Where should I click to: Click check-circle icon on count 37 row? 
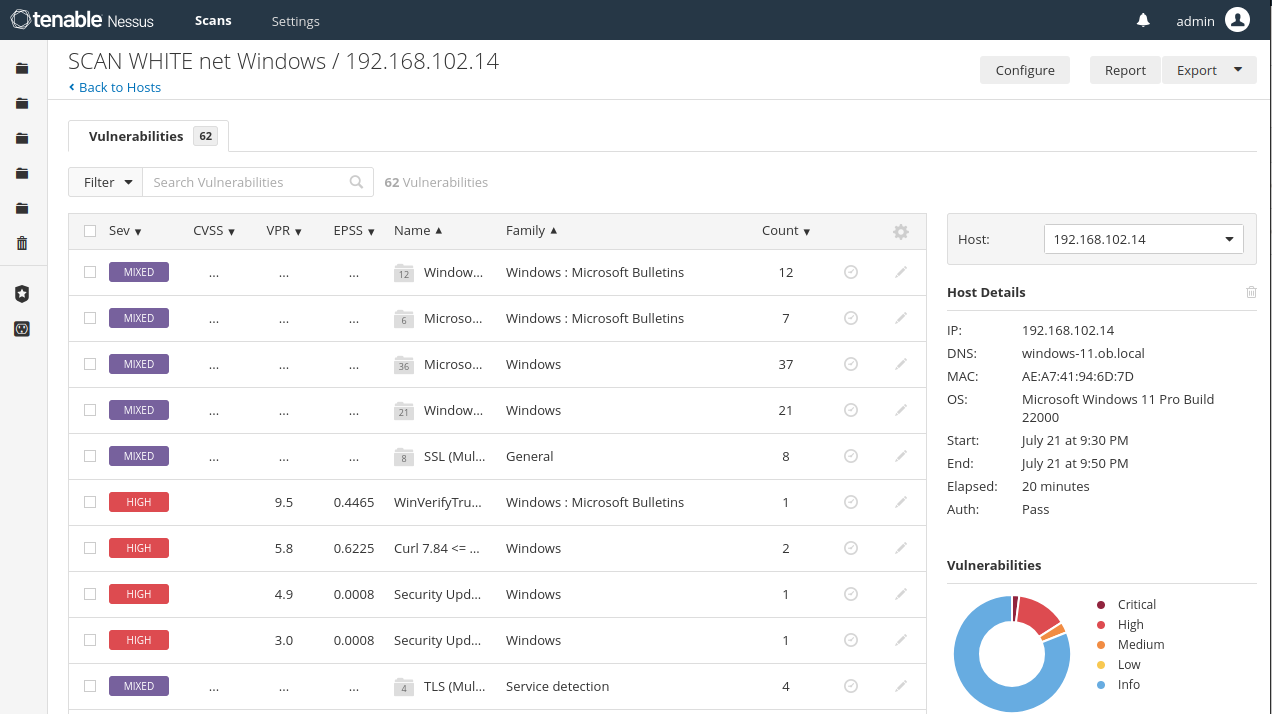(851, 364)
